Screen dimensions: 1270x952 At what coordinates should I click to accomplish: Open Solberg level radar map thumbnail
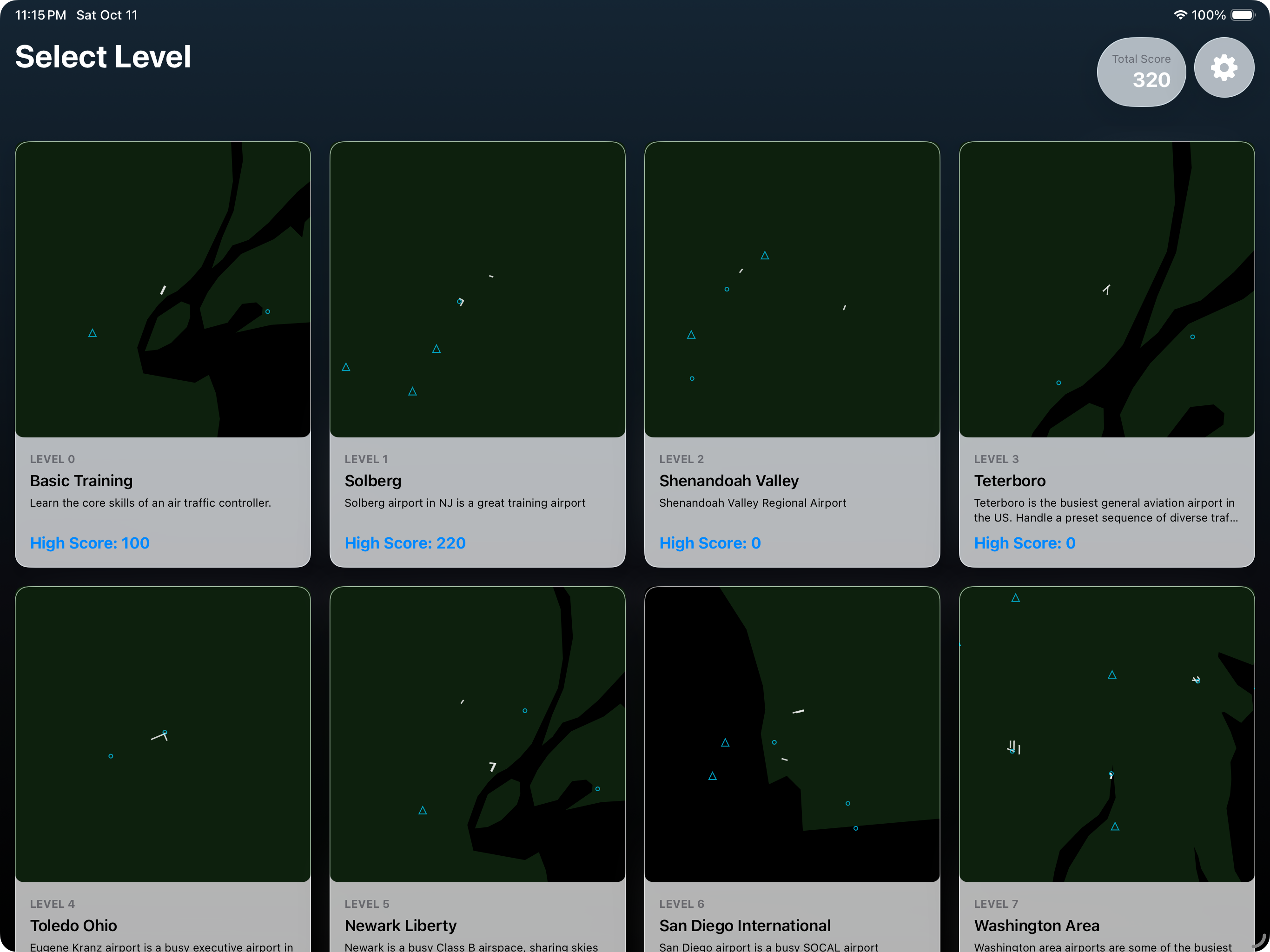477,290
